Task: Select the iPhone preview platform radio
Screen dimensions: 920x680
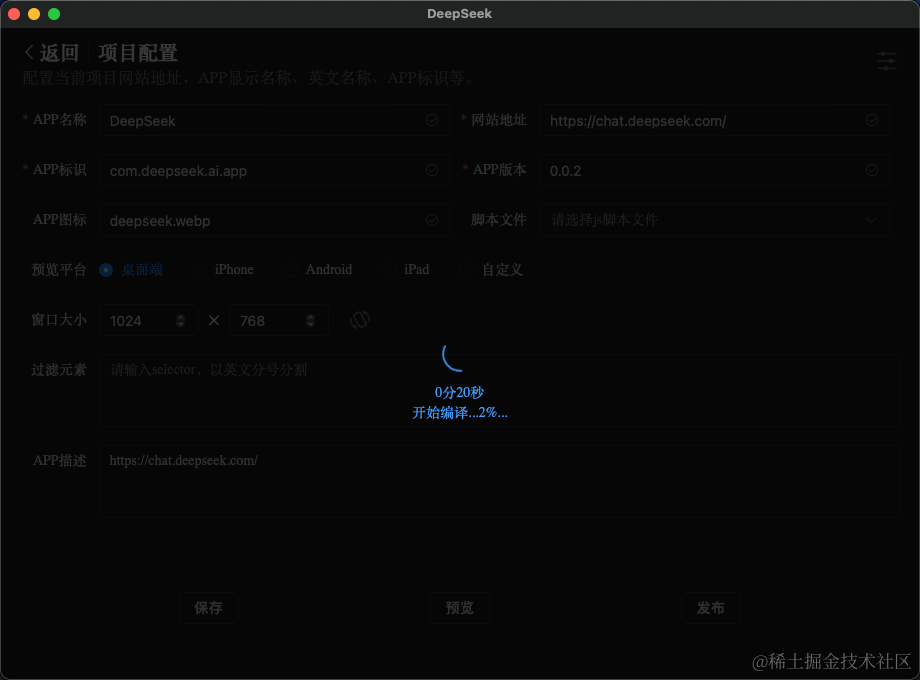Action: [199, 270]
